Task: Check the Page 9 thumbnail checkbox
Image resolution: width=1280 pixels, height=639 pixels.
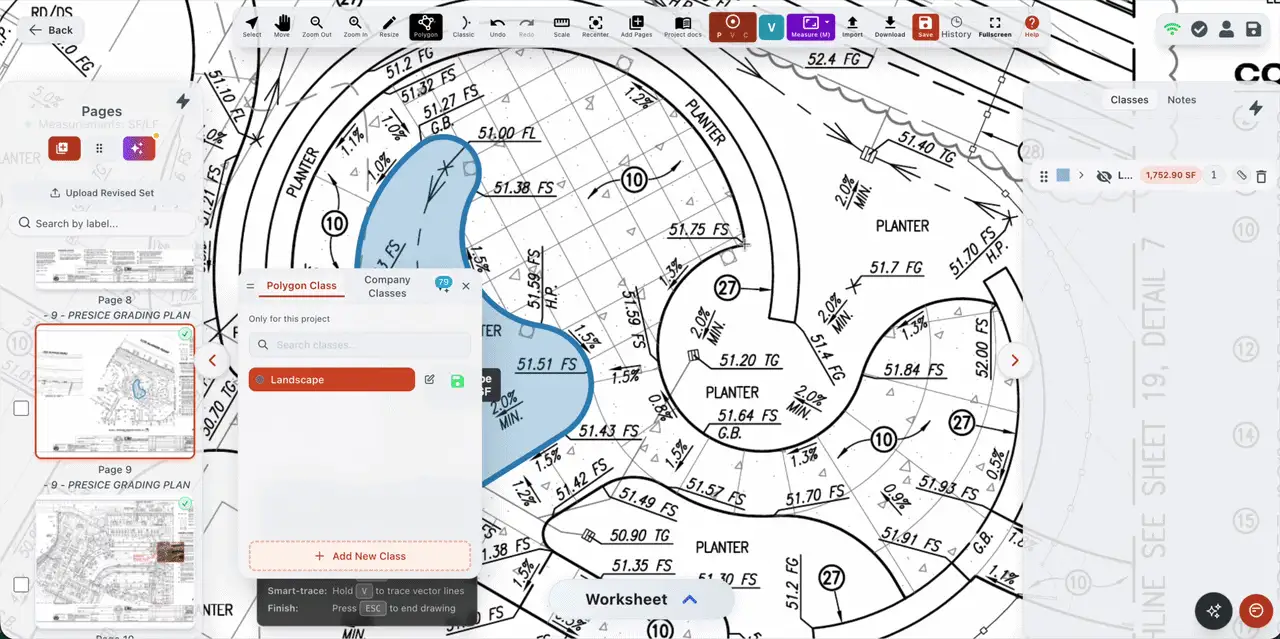Action: pos(21,408)
